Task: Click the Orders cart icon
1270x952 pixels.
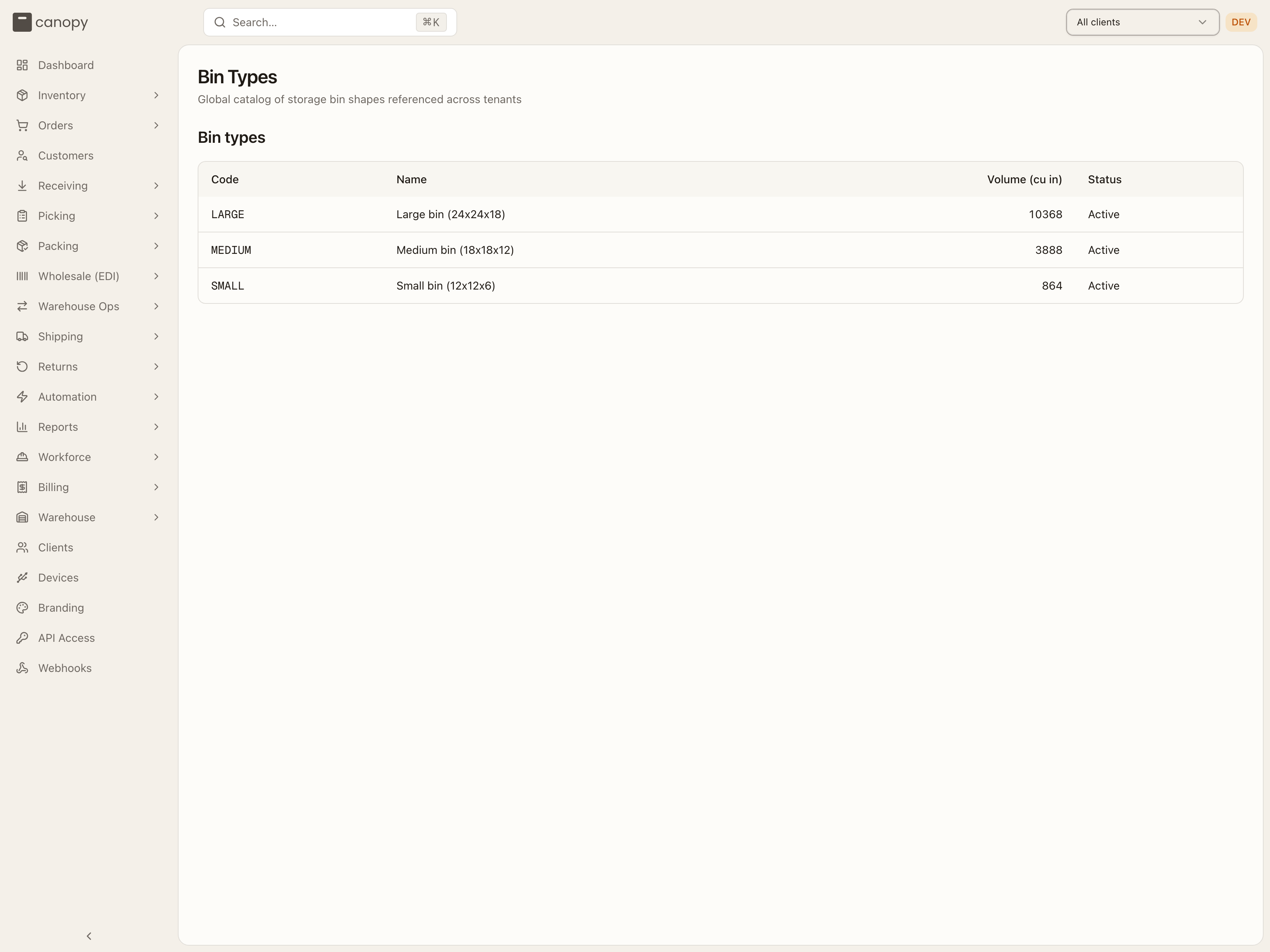Action: point(22,126)
